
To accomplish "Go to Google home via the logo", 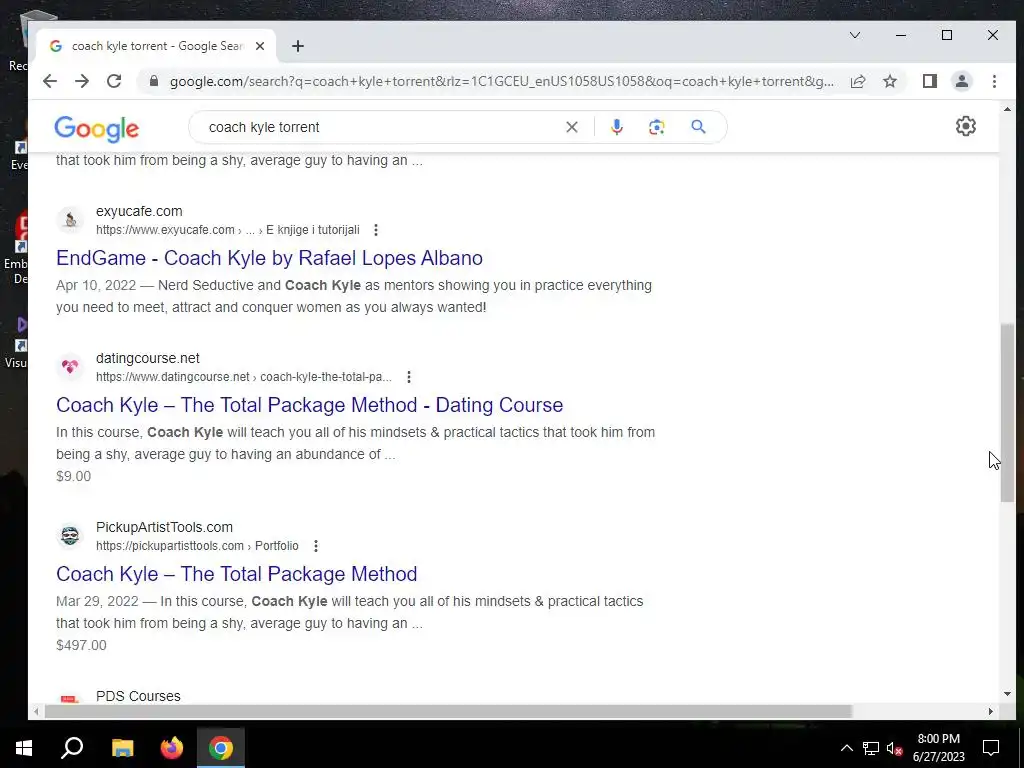I will pyautogui.click(x=97, y=129).
